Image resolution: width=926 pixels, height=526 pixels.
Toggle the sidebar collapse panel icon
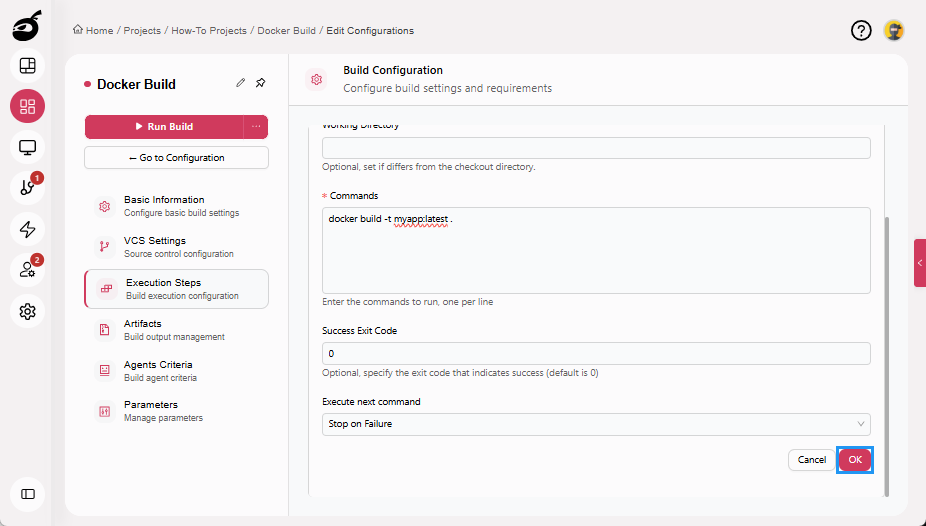coord(27,494)
